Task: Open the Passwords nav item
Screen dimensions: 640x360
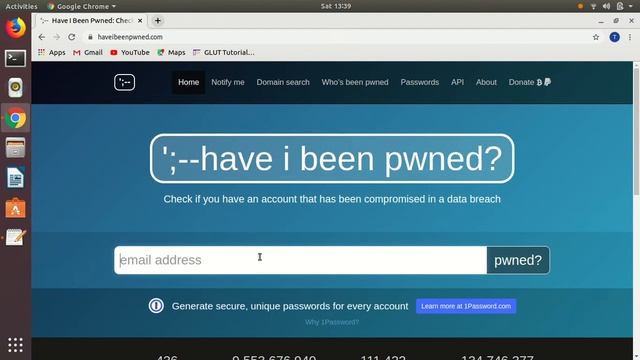Action: click(x=420, y=82)
